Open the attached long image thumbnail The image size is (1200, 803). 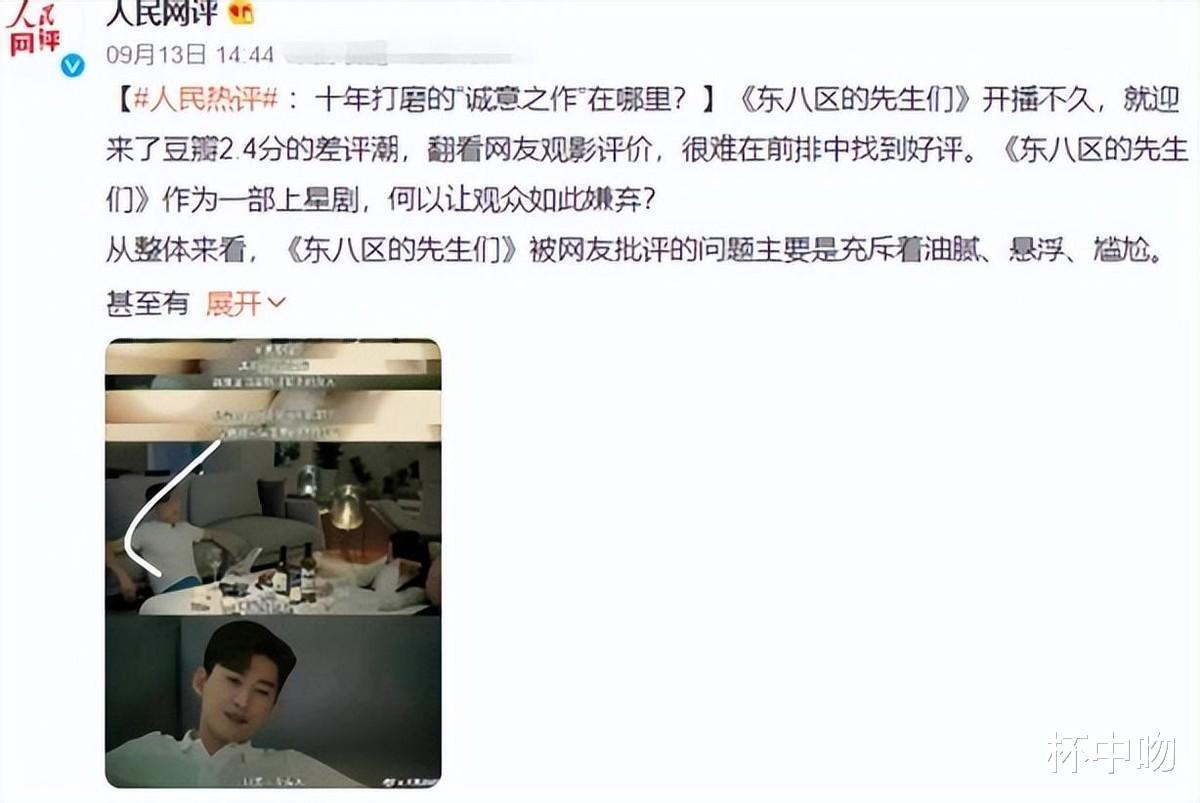(273, 563)
